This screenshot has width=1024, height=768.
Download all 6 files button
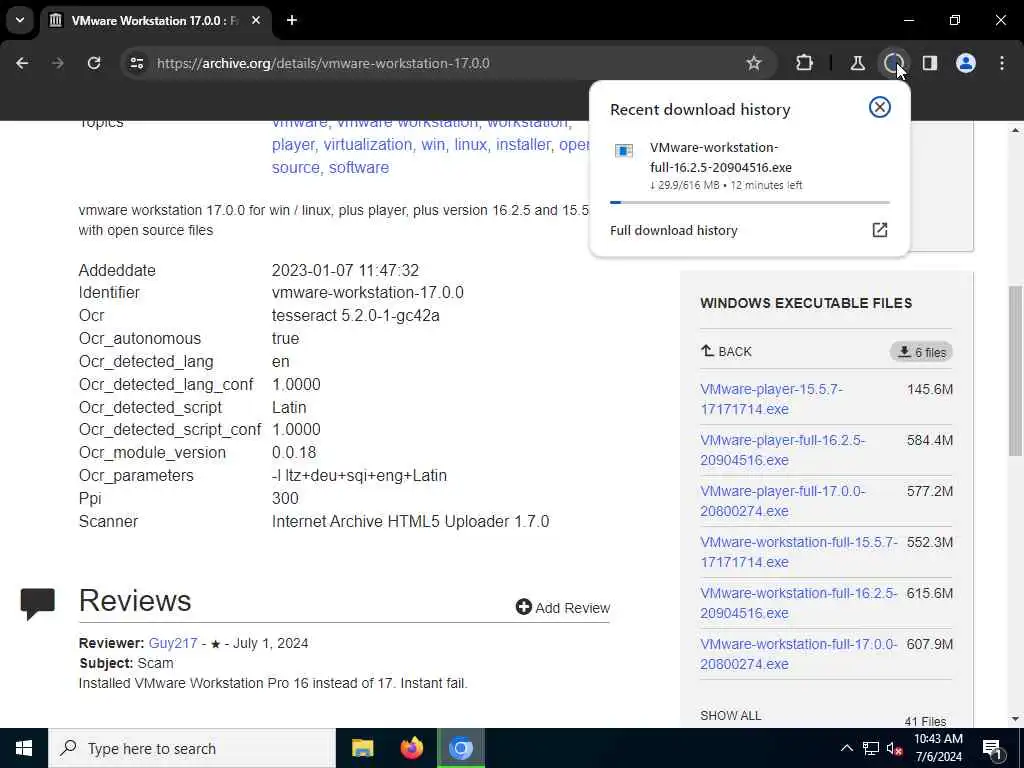pos(921,352)
